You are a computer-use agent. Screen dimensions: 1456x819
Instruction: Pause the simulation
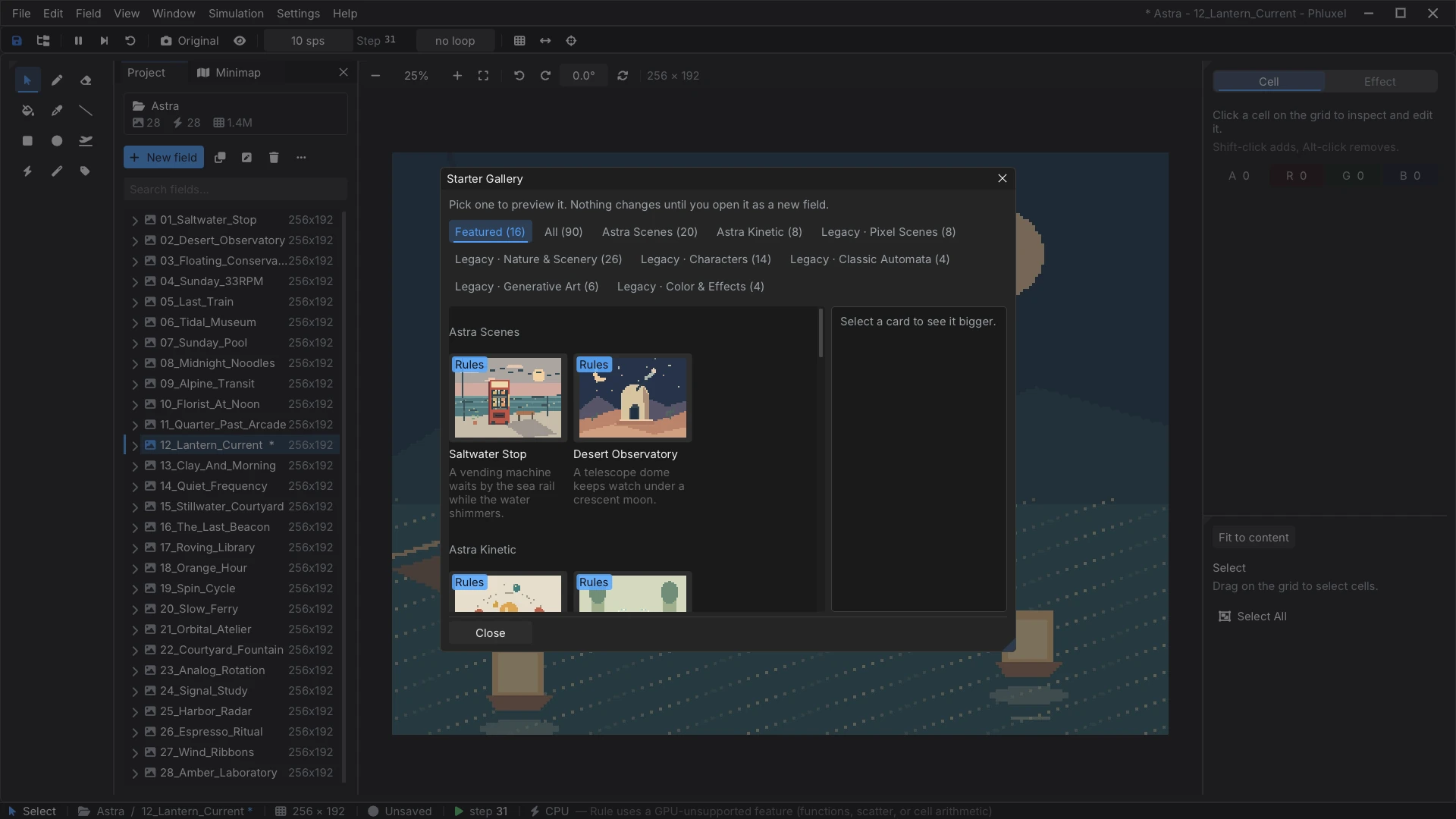(x=78, y=41)
